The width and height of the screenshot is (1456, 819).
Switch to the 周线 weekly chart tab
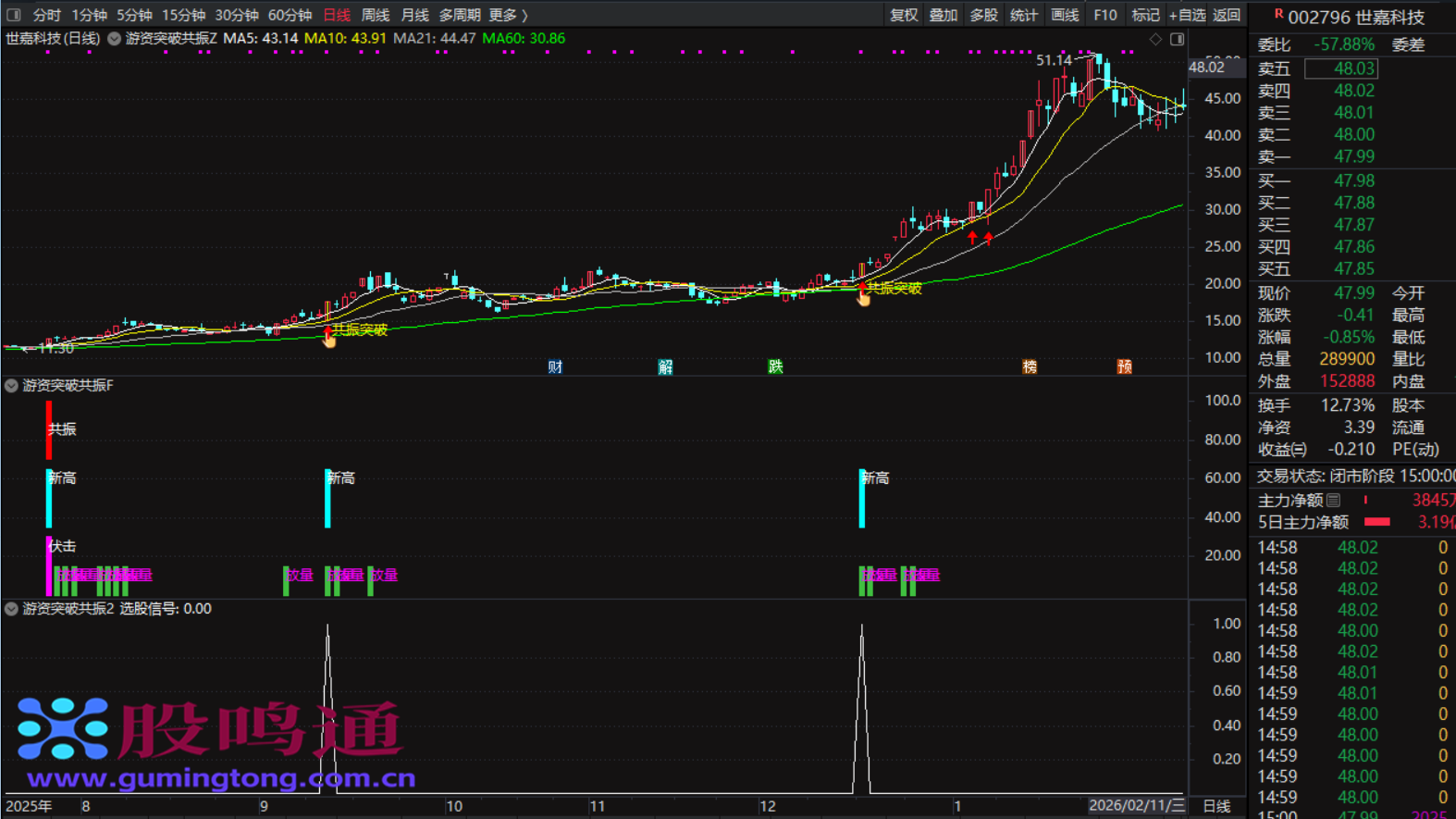click(x=375, y=15)
